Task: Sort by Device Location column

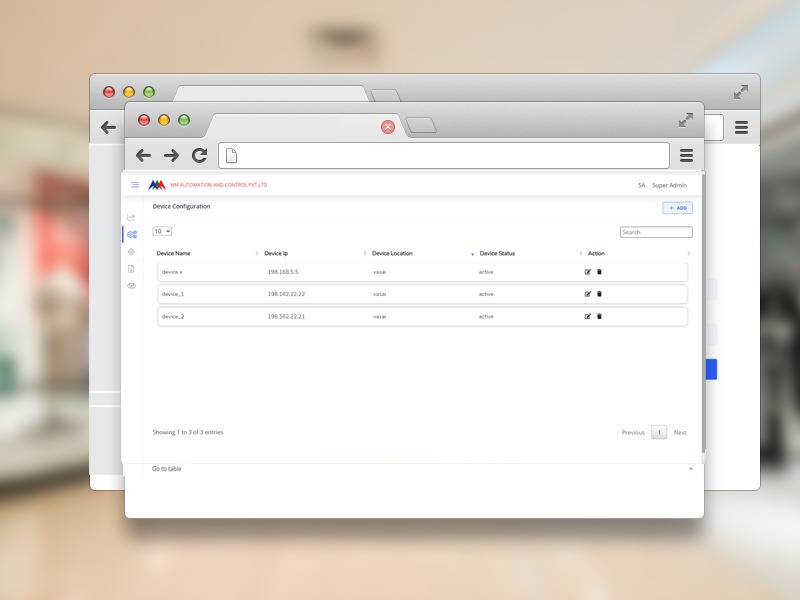Action: [x=420, y=254]
